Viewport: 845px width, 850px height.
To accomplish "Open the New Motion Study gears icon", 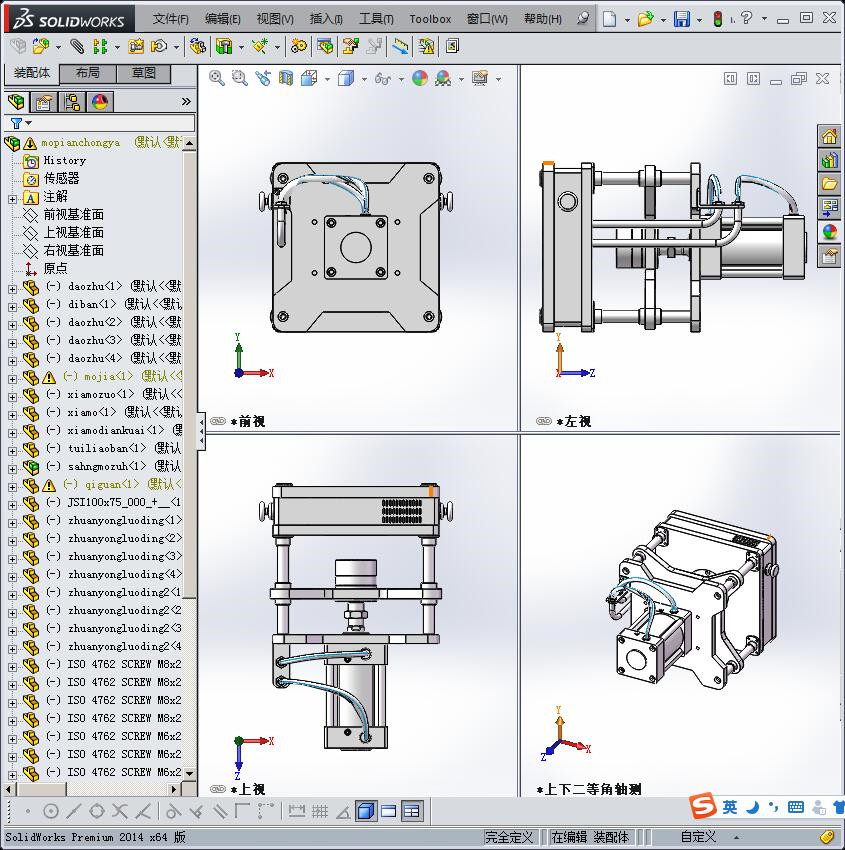I will [x=299, y=47].
